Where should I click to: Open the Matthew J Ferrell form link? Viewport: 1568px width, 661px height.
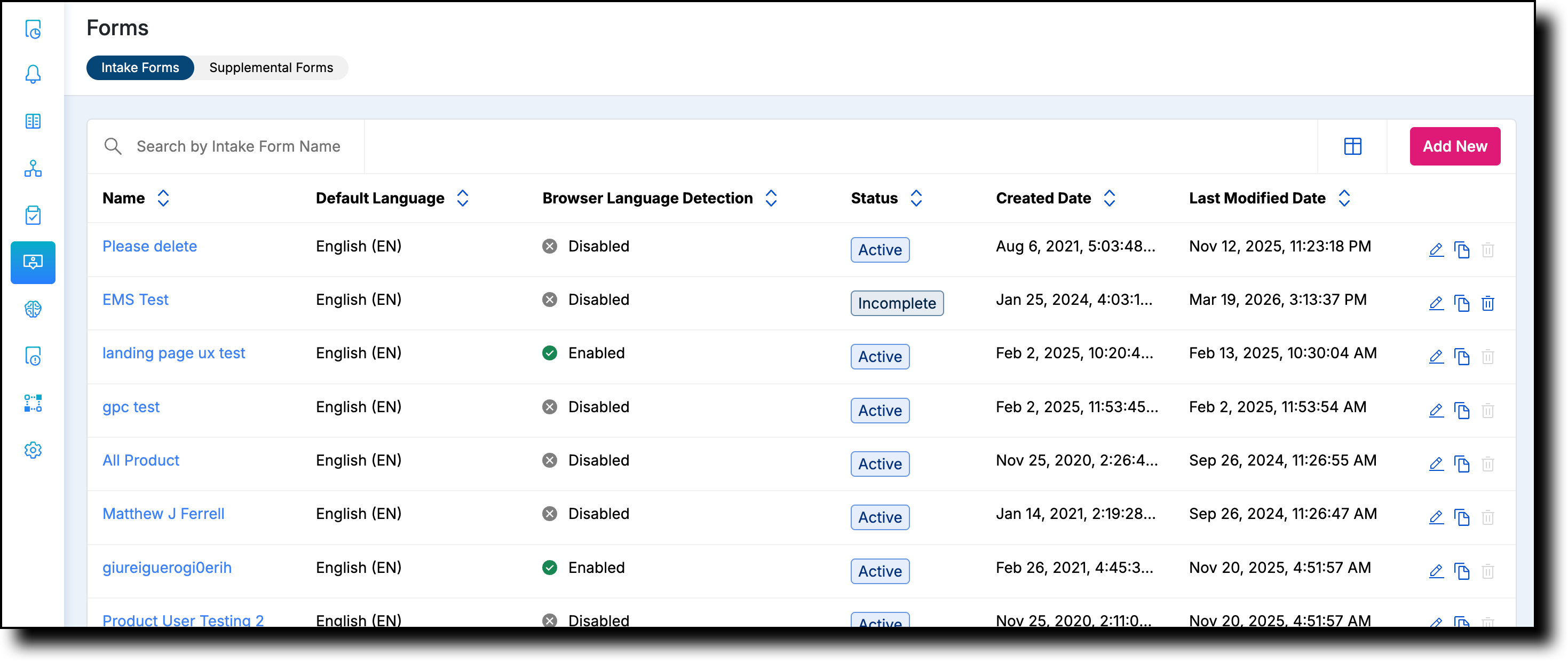pos(163,514)
